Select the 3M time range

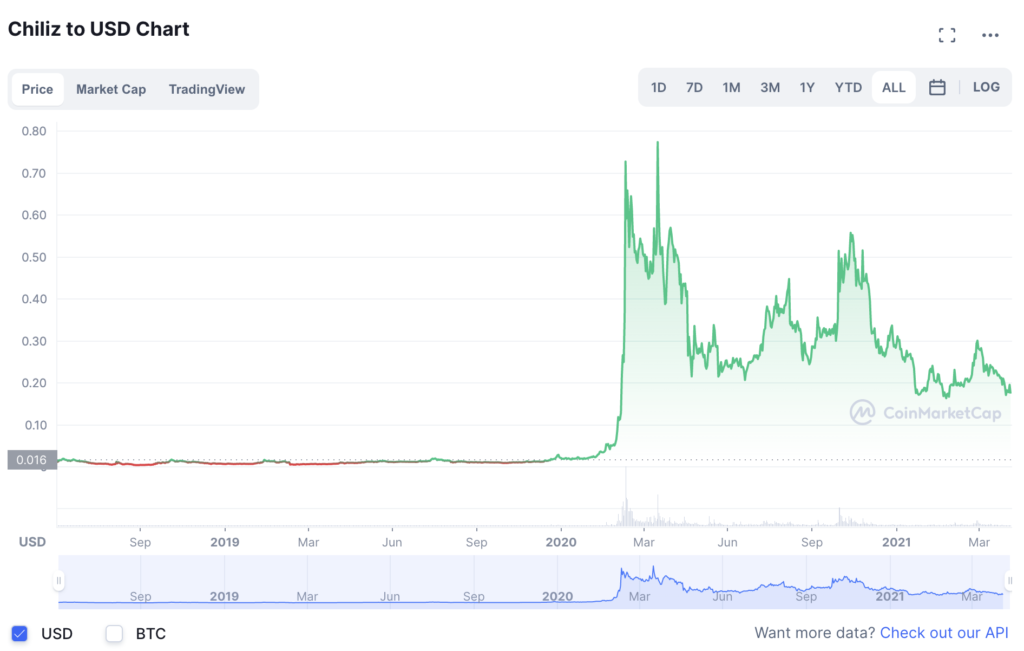coord(770,87)
